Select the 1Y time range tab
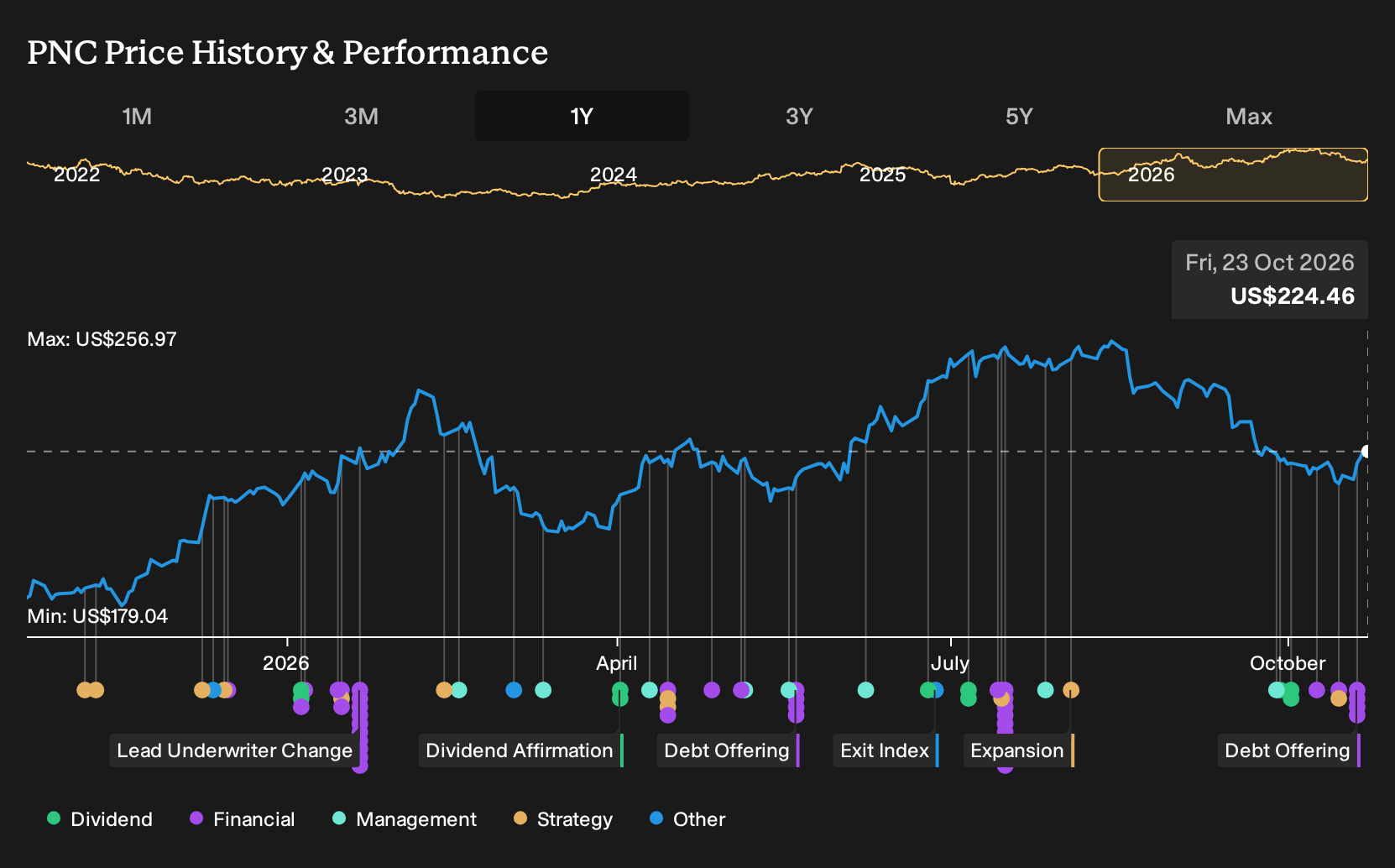This screenshot has width=1395, height=868. [x=583, y=116]
